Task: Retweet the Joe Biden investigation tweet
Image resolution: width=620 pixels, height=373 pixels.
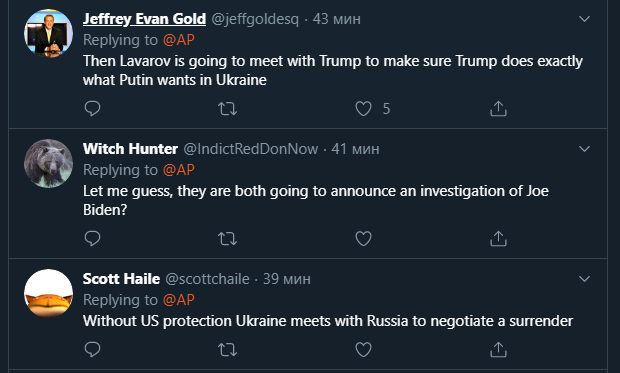Action: (x=228, y=239)
